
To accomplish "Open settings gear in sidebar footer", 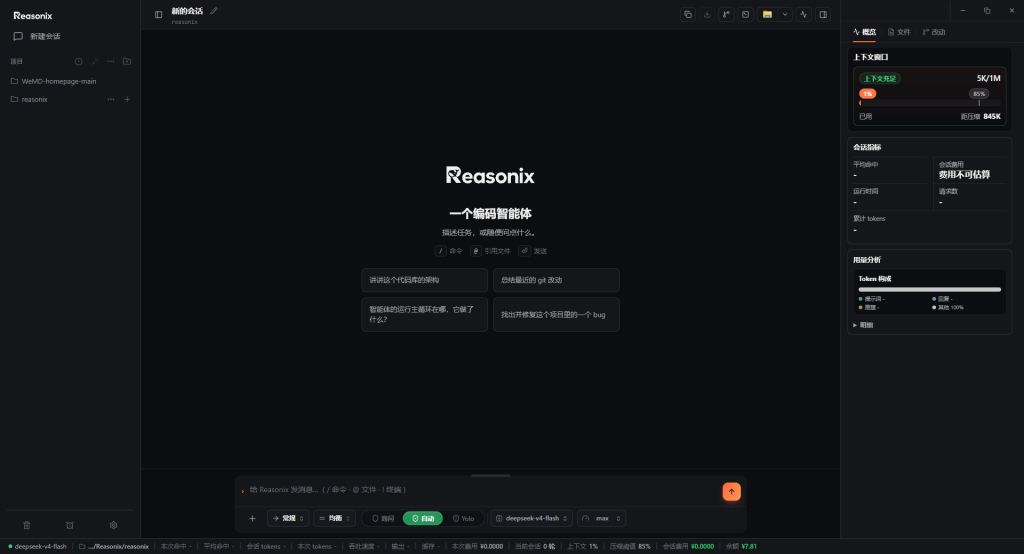I will click(114, 525).
